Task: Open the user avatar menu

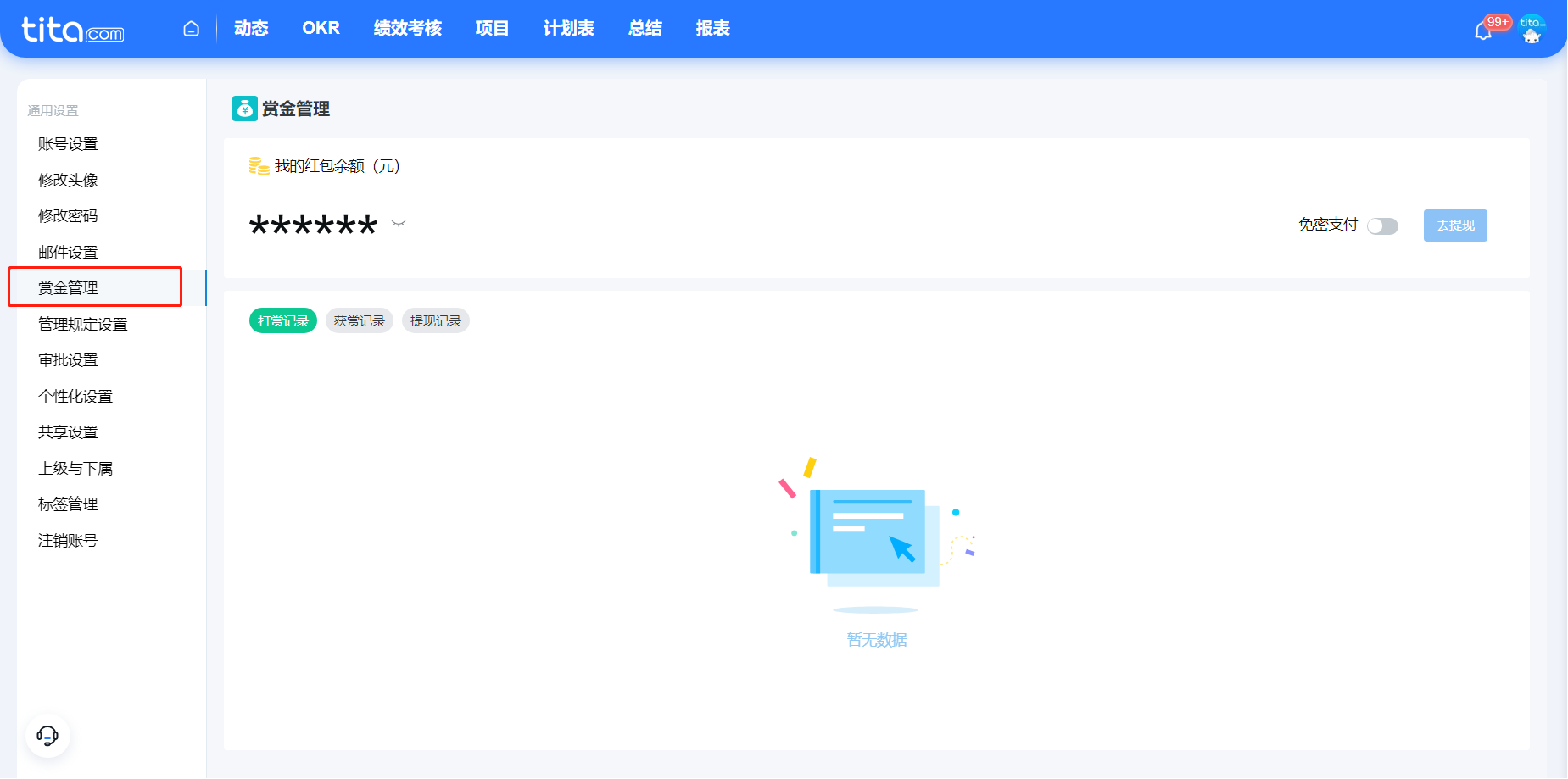Action: (x=1532, y=29)
